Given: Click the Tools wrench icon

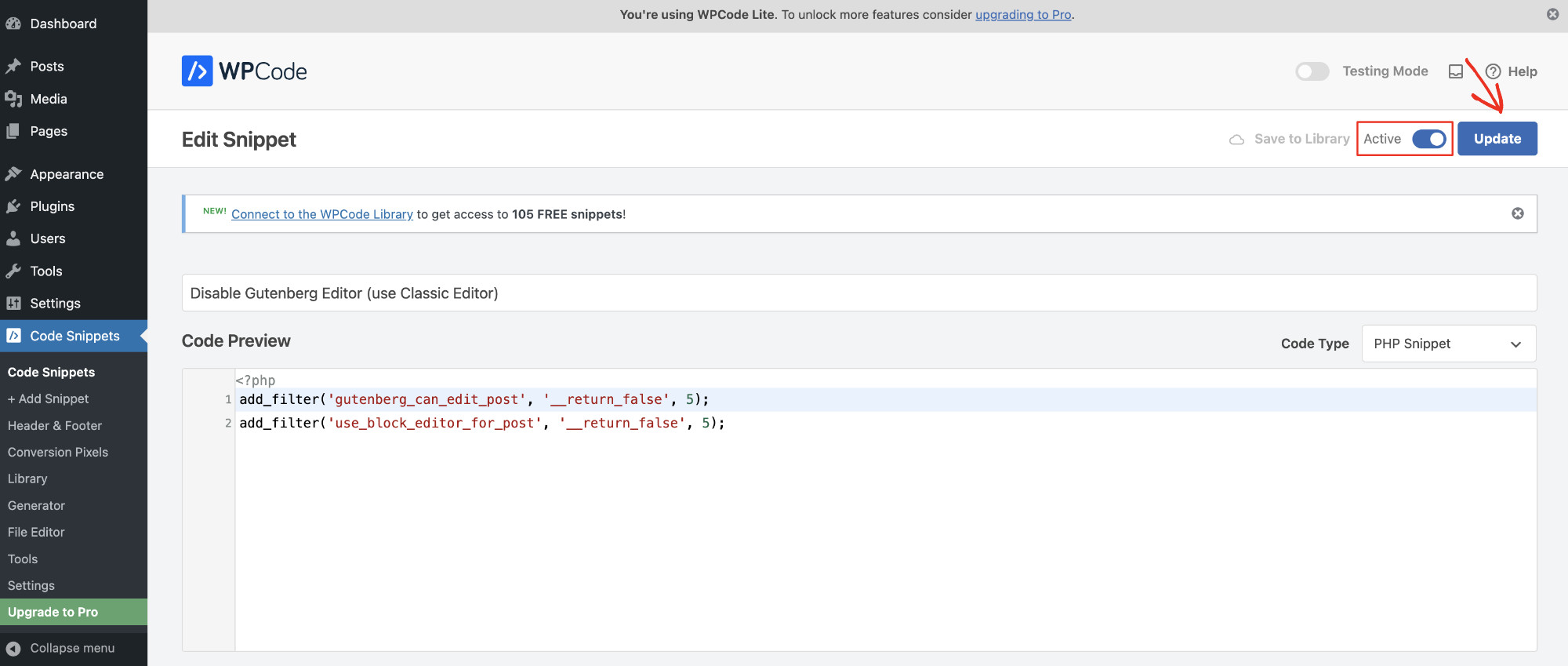Looking at the screenshot, I should pyautogui.click(x=13, y=271).
